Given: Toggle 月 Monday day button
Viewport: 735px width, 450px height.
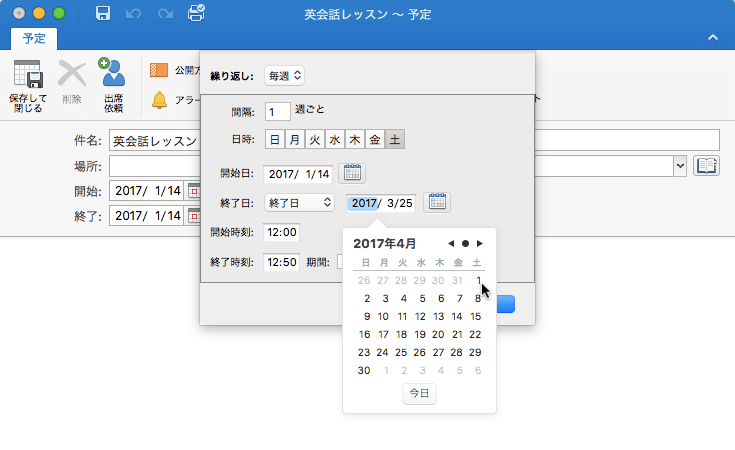Looking at the screenshot, I should click(x=294, y=139).
